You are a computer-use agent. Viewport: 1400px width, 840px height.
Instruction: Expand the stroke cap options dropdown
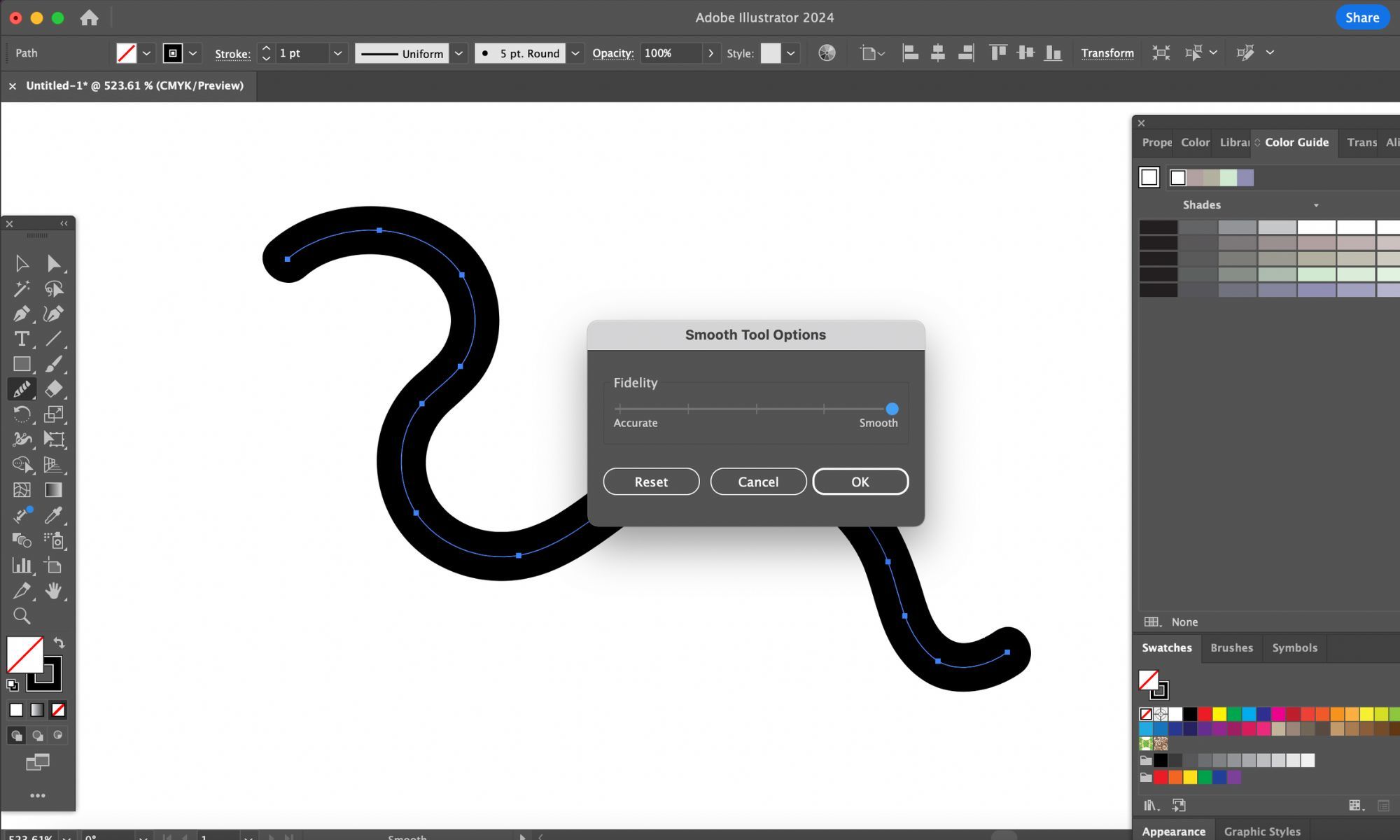click(x=575, y=53)
